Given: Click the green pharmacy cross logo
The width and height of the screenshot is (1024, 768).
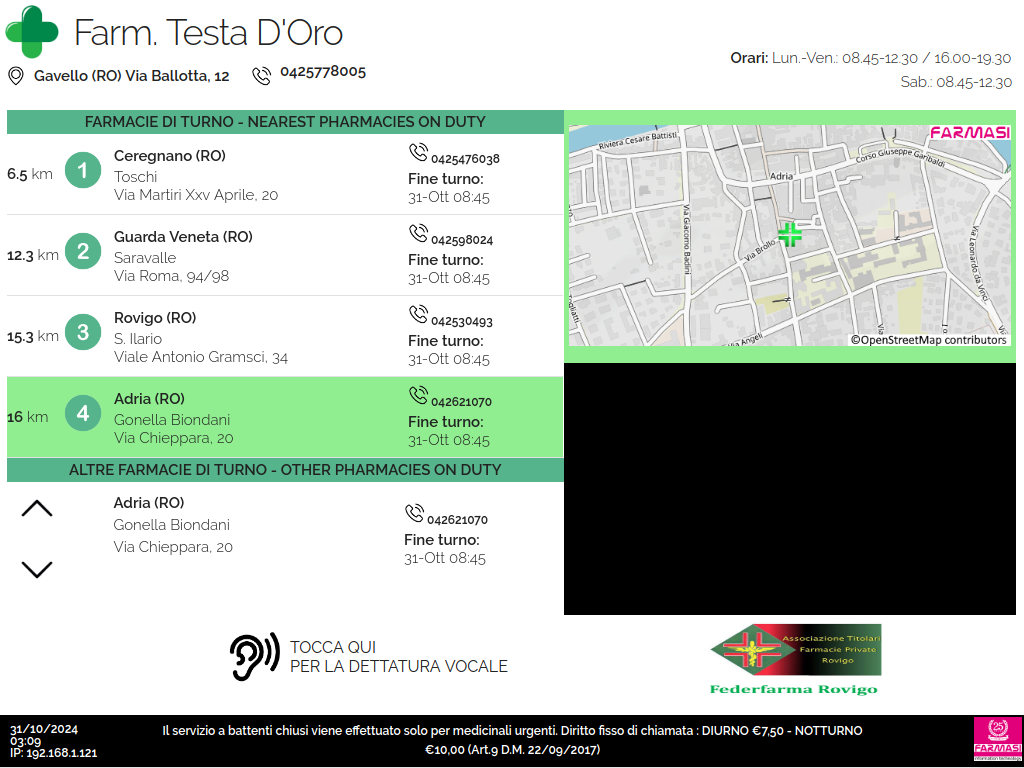Looking at the screenshot, I should coord(32,32).
